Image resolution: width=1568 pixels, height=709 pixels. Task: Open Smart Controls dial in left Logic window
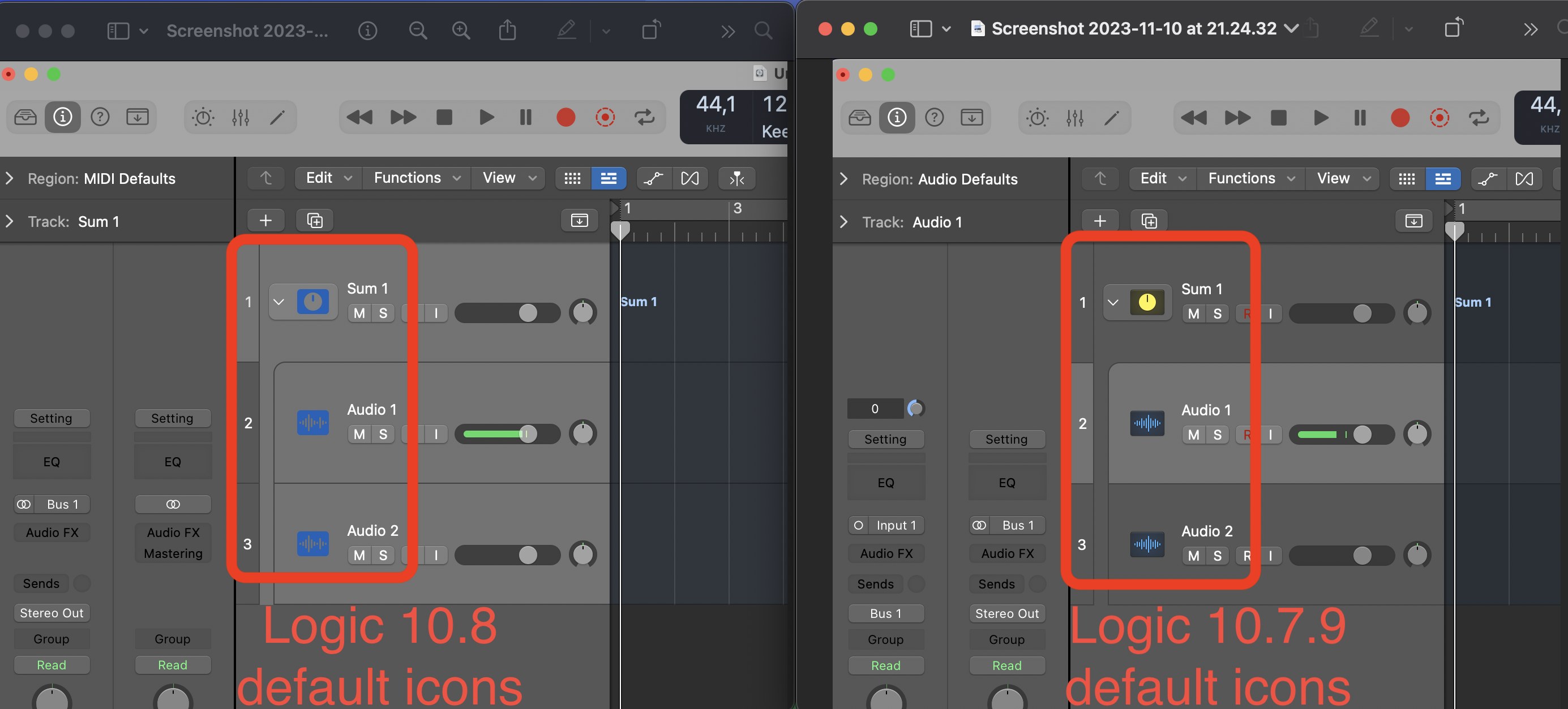pos(203,118)
